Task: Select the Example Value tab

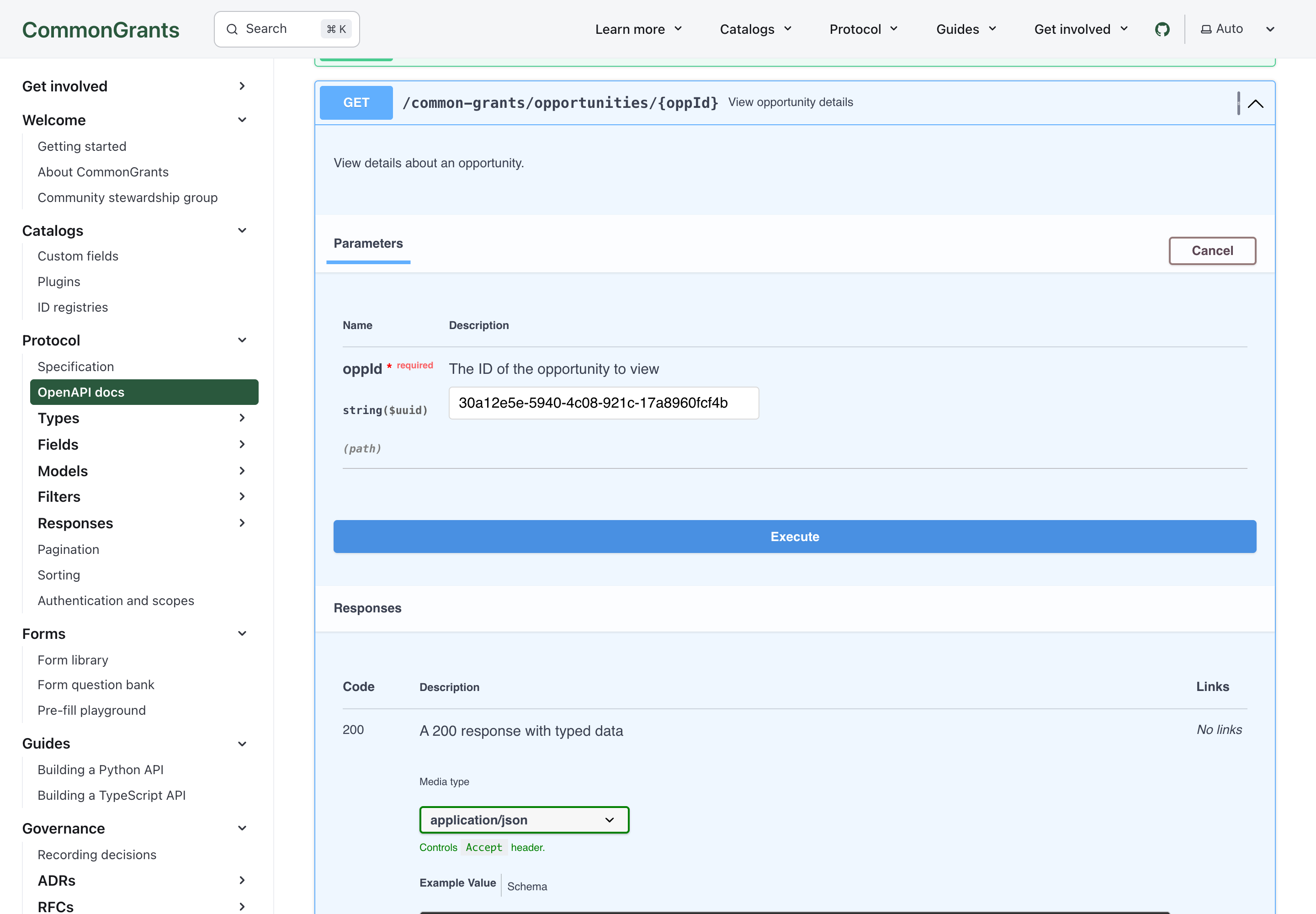Action: point(457,883)
